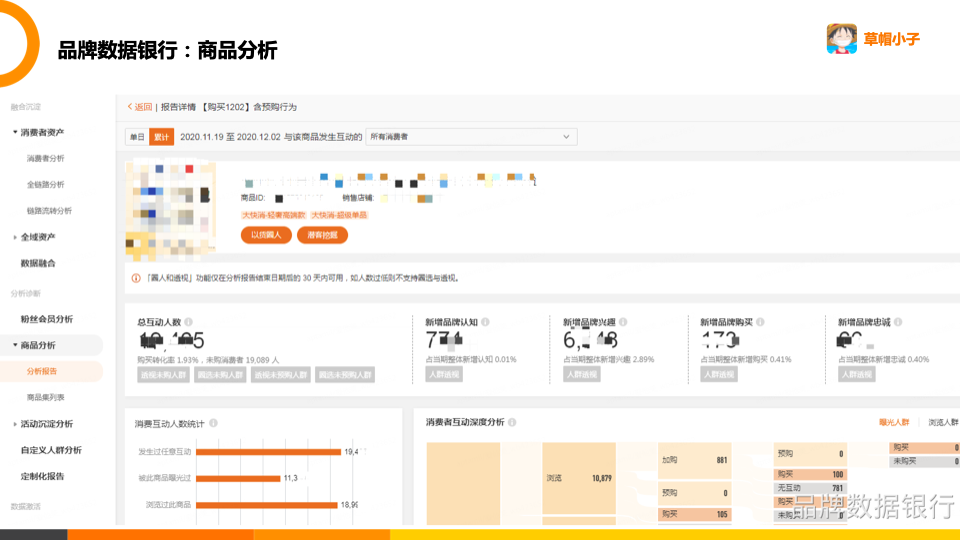This screenshot has height=540, width=960.
Task: Click the 加购 881 flow node
Action: click(694, 460)
